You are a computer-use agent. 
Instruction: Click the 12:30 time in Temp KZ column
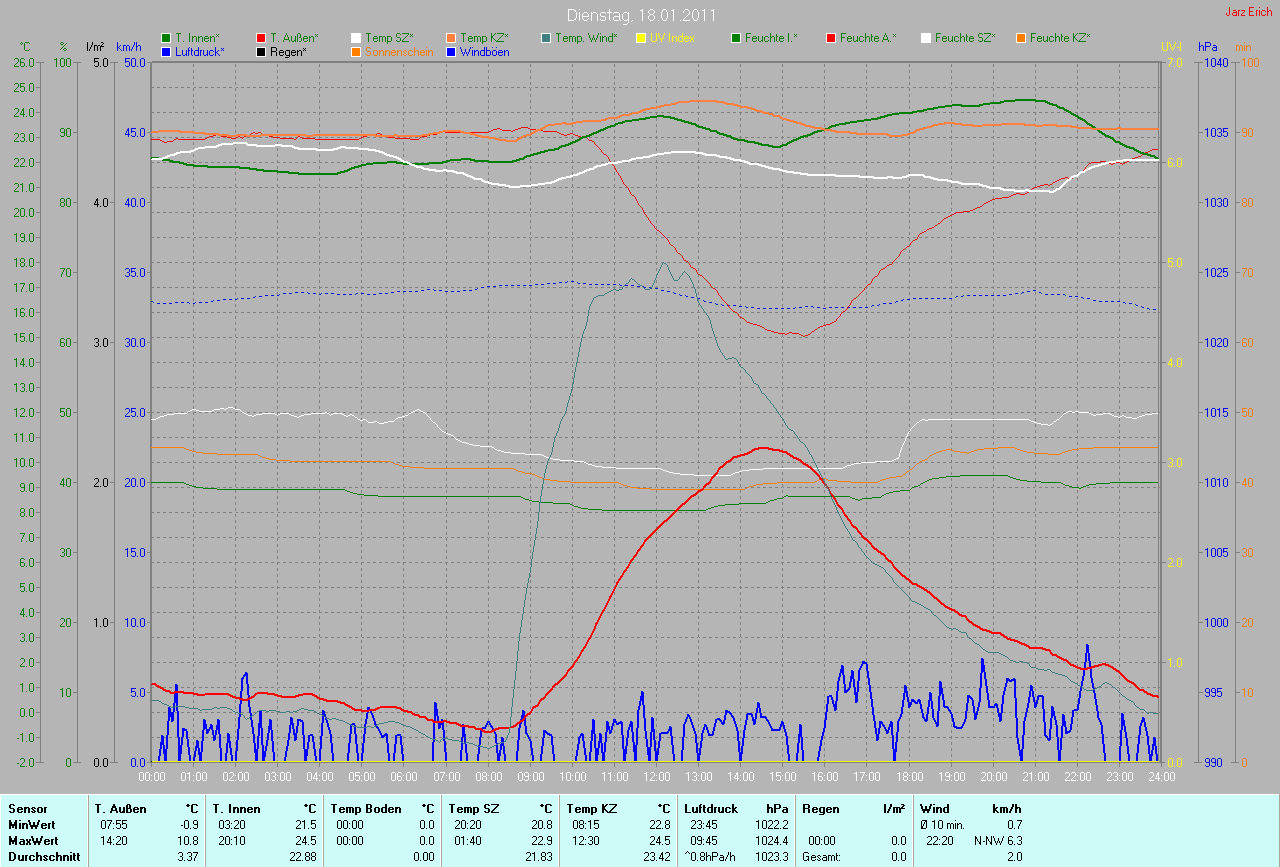[x=585, y=841]
